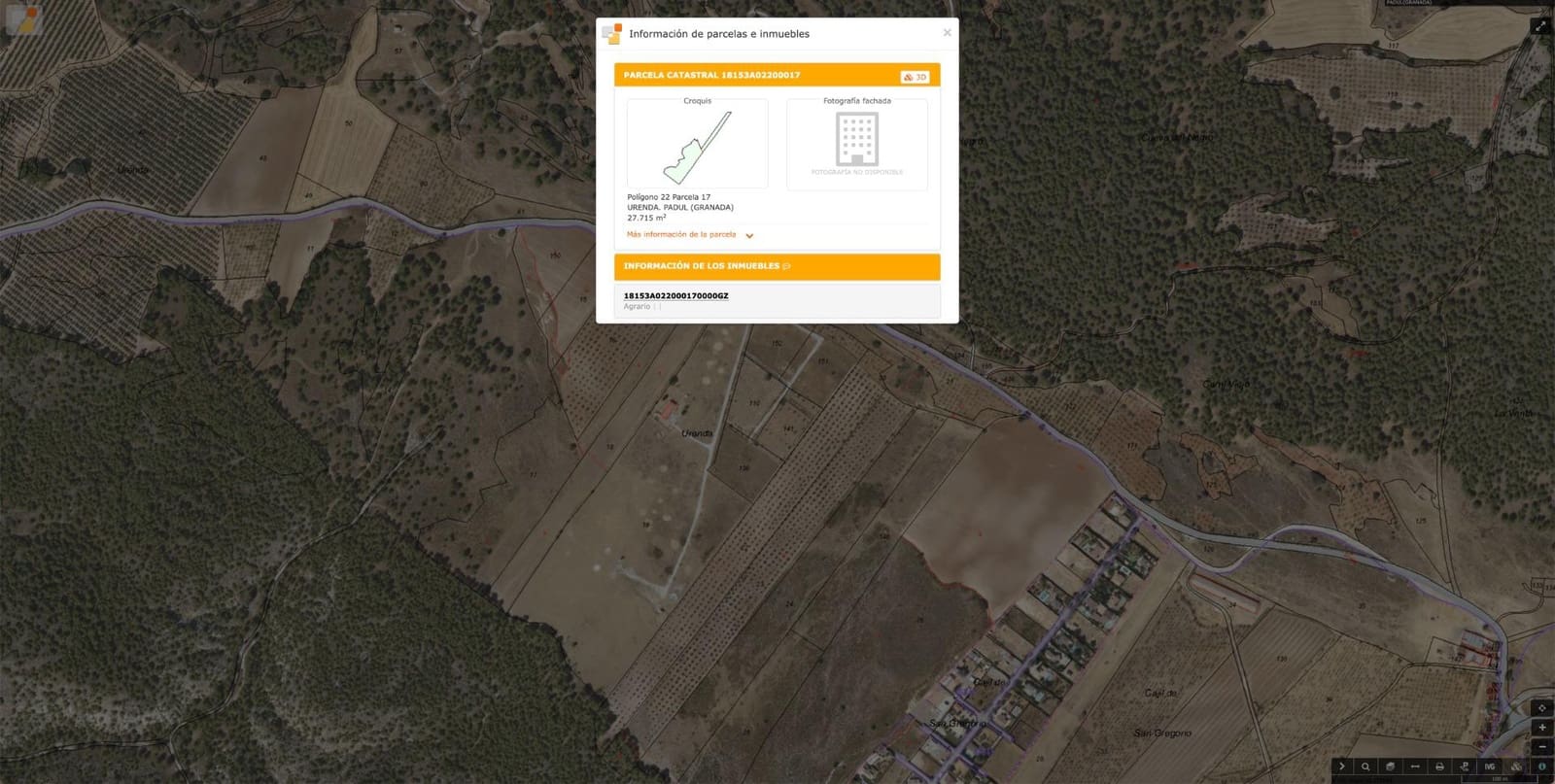This screenshot has width=1555, height=784.
Task: Open reference 18153A022000170000GZ
Action: [675, 295]
